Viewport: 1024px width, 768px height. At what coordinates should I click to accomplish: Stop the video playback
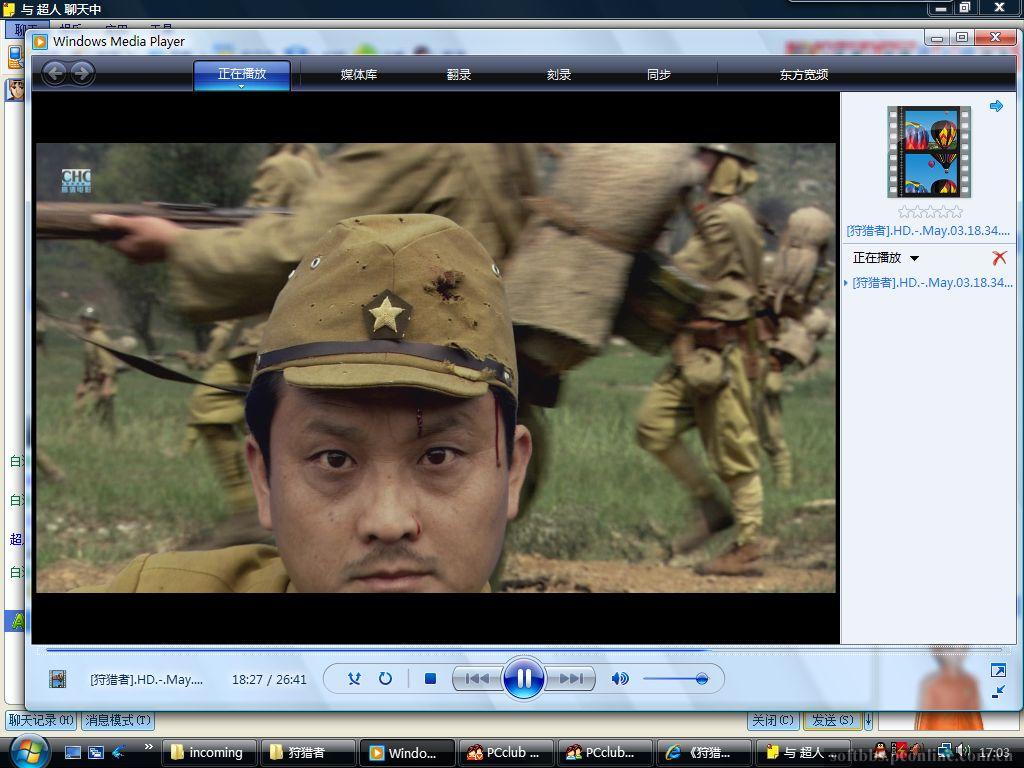430,679
